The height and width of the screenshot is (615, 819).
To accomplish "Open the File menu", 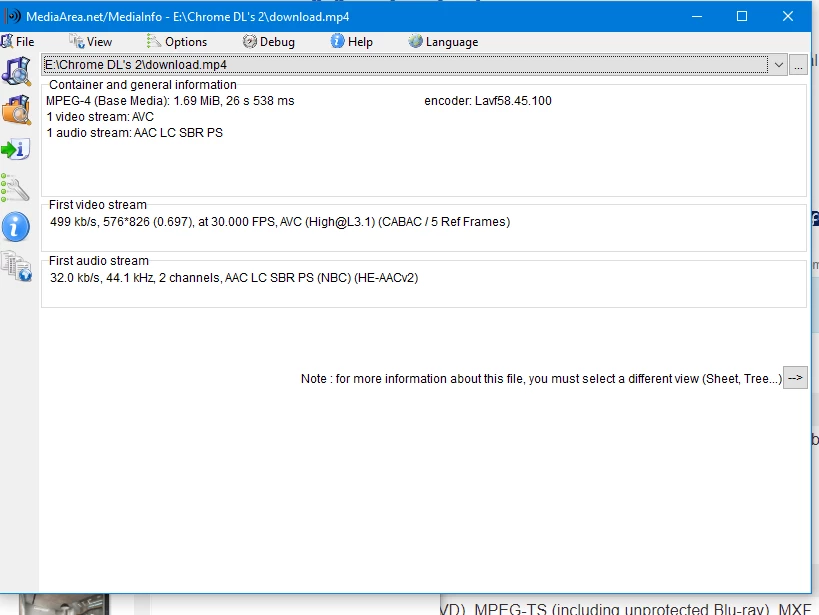I will coord(18,41).
